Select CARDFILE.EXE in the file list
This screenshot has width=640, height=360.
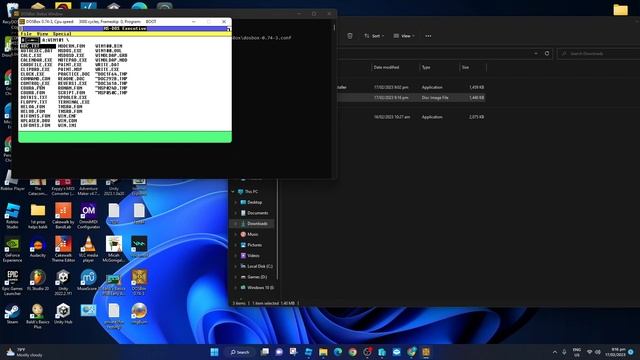tap(36, 65)
